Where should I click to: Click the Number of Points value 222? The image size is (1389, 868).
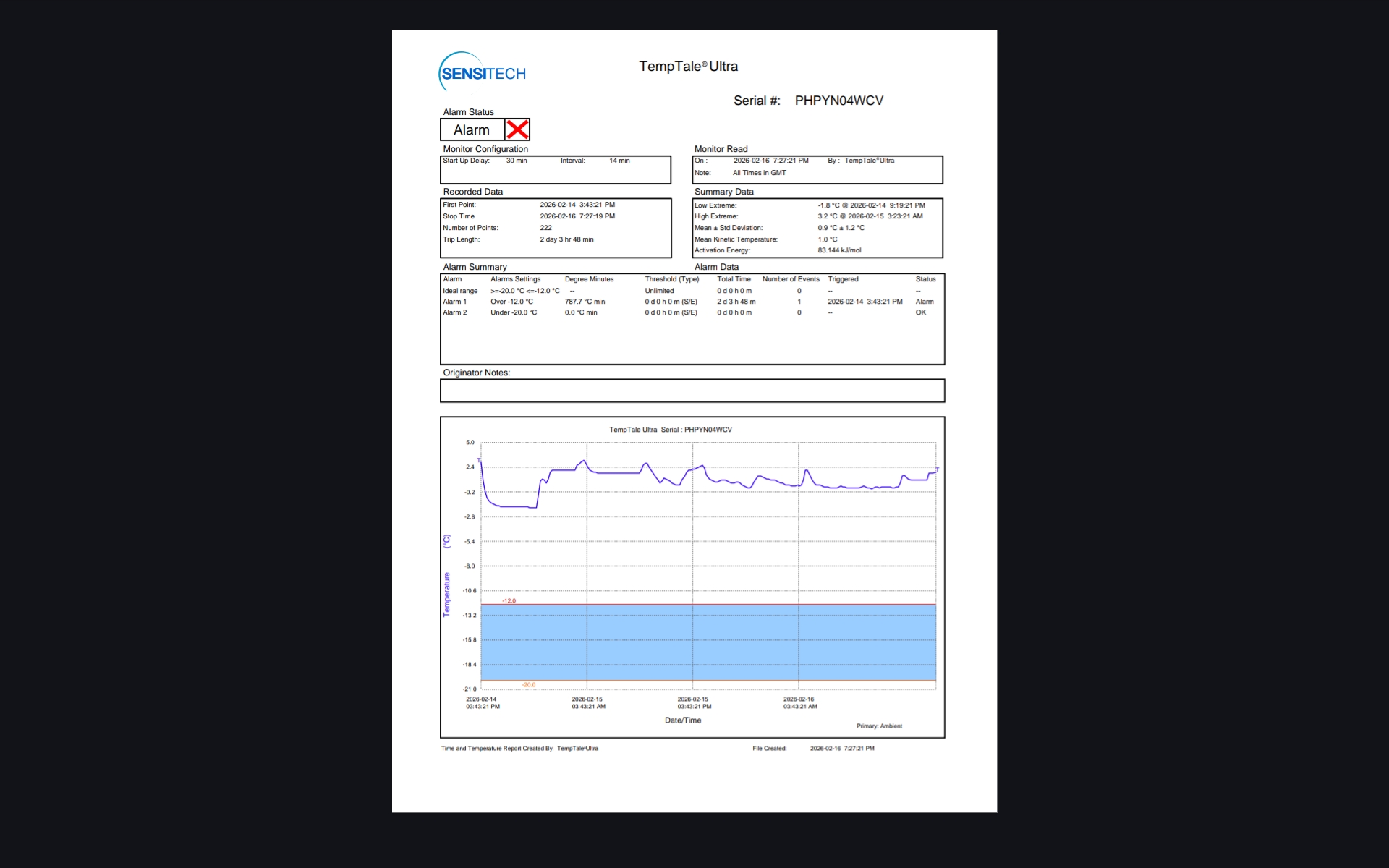[545, 228]
